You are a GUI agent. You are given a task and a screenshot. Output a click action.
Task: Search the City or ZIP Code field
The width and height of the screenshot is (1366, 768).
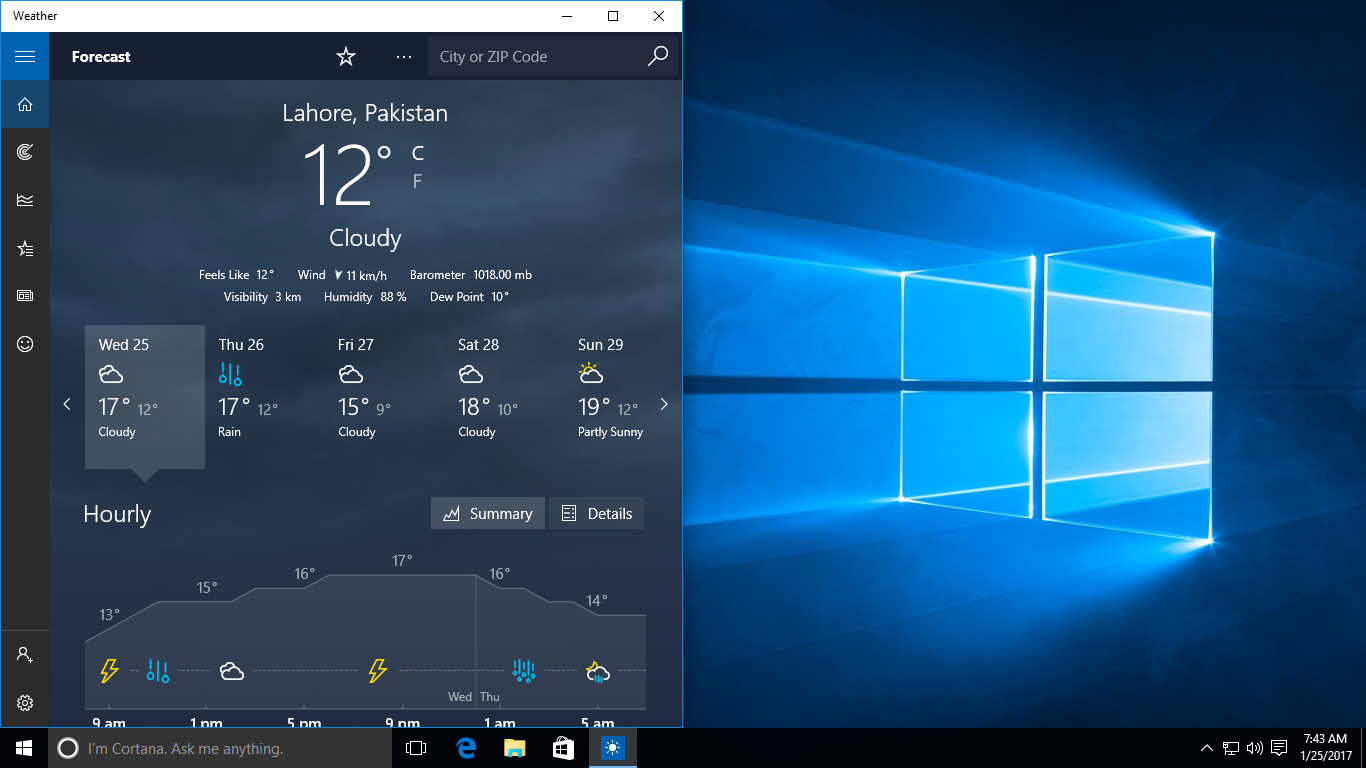pos(540,56)
